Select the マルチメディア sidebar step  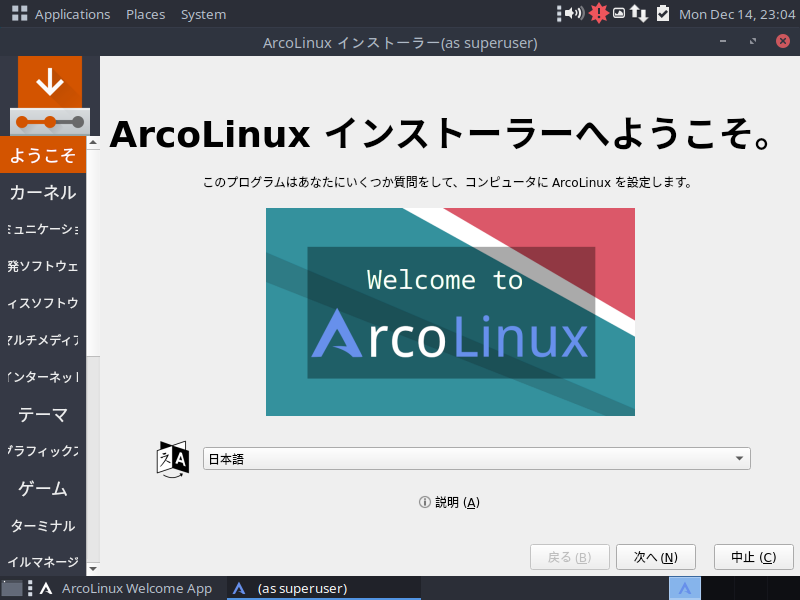coord(43,340)
